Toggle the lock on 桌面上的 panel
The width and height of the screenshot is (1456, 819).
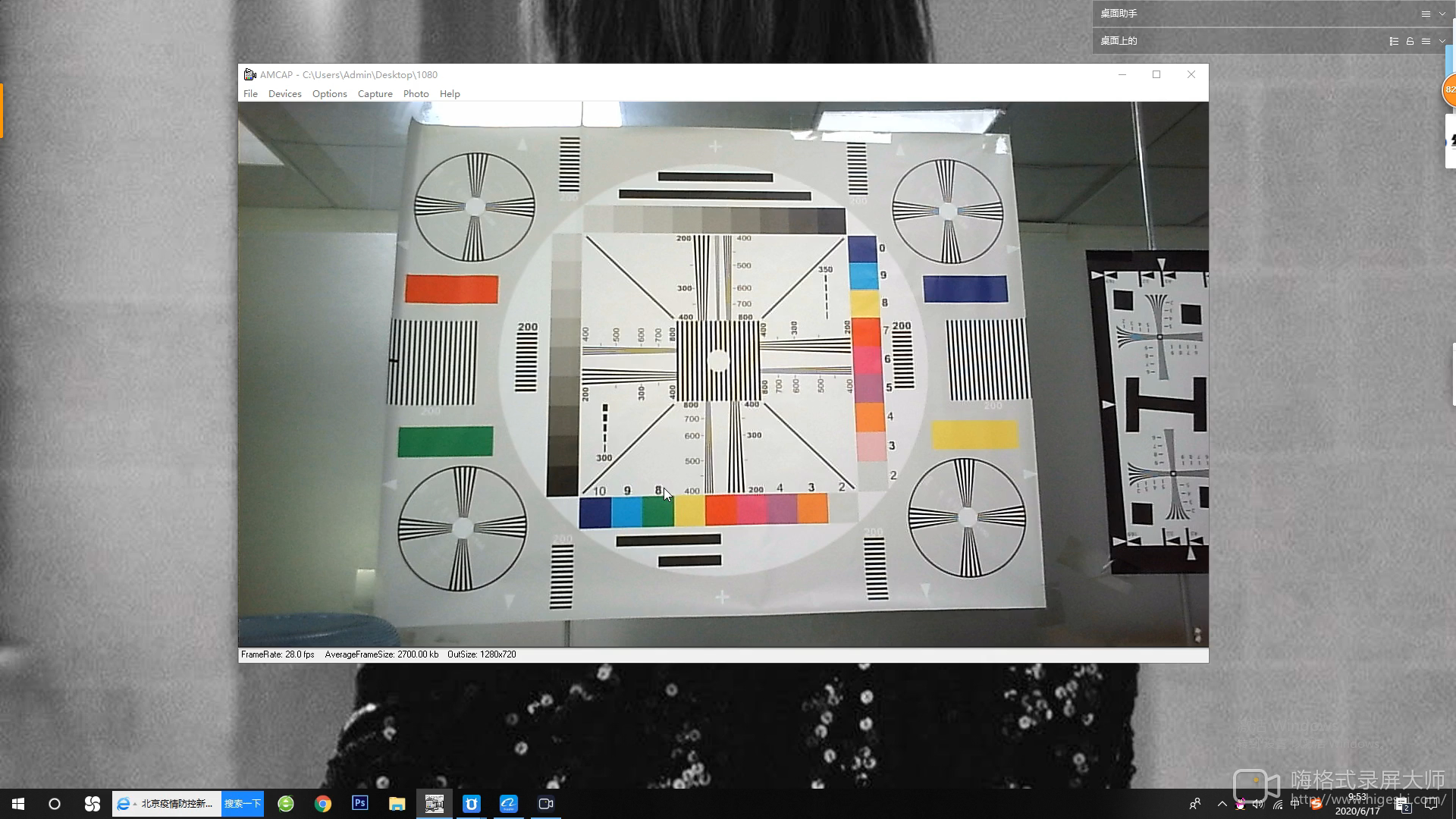(x=1410, y=41)
